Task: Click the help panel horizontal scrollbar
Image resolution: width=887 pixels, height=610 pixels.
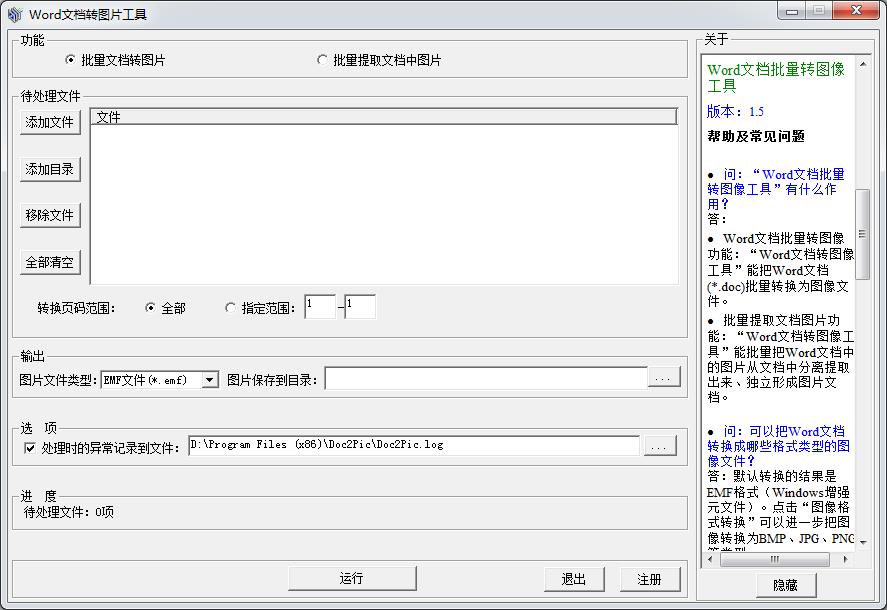Action: (780, 561)
